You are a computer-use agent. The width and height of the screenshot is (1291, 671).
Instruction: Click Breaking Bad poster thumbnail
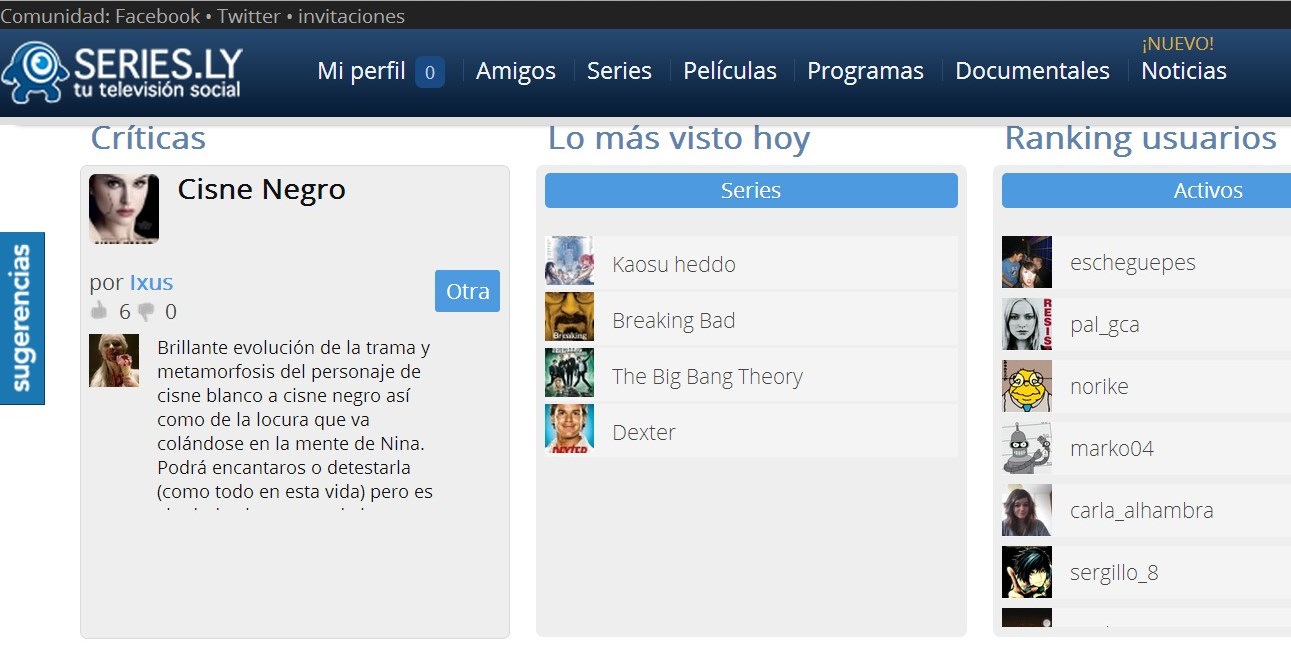(x=569, y=317)
